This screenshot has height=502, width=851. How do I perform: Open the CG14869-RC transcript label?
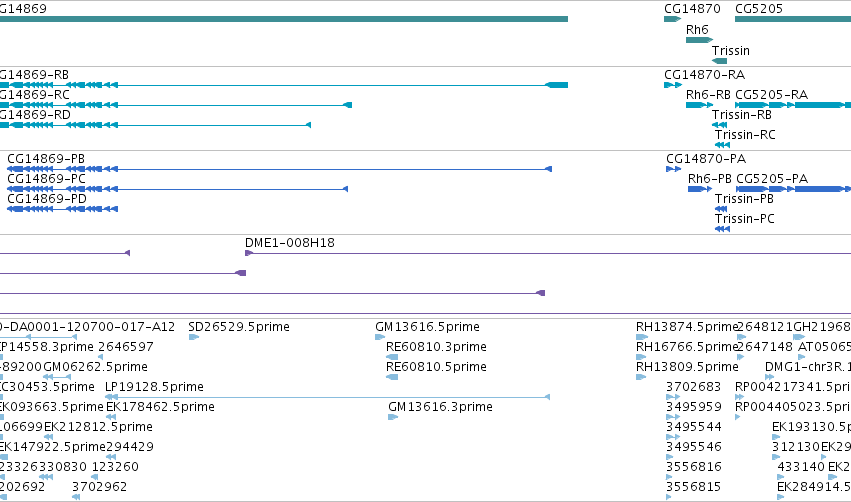(35, 95)
